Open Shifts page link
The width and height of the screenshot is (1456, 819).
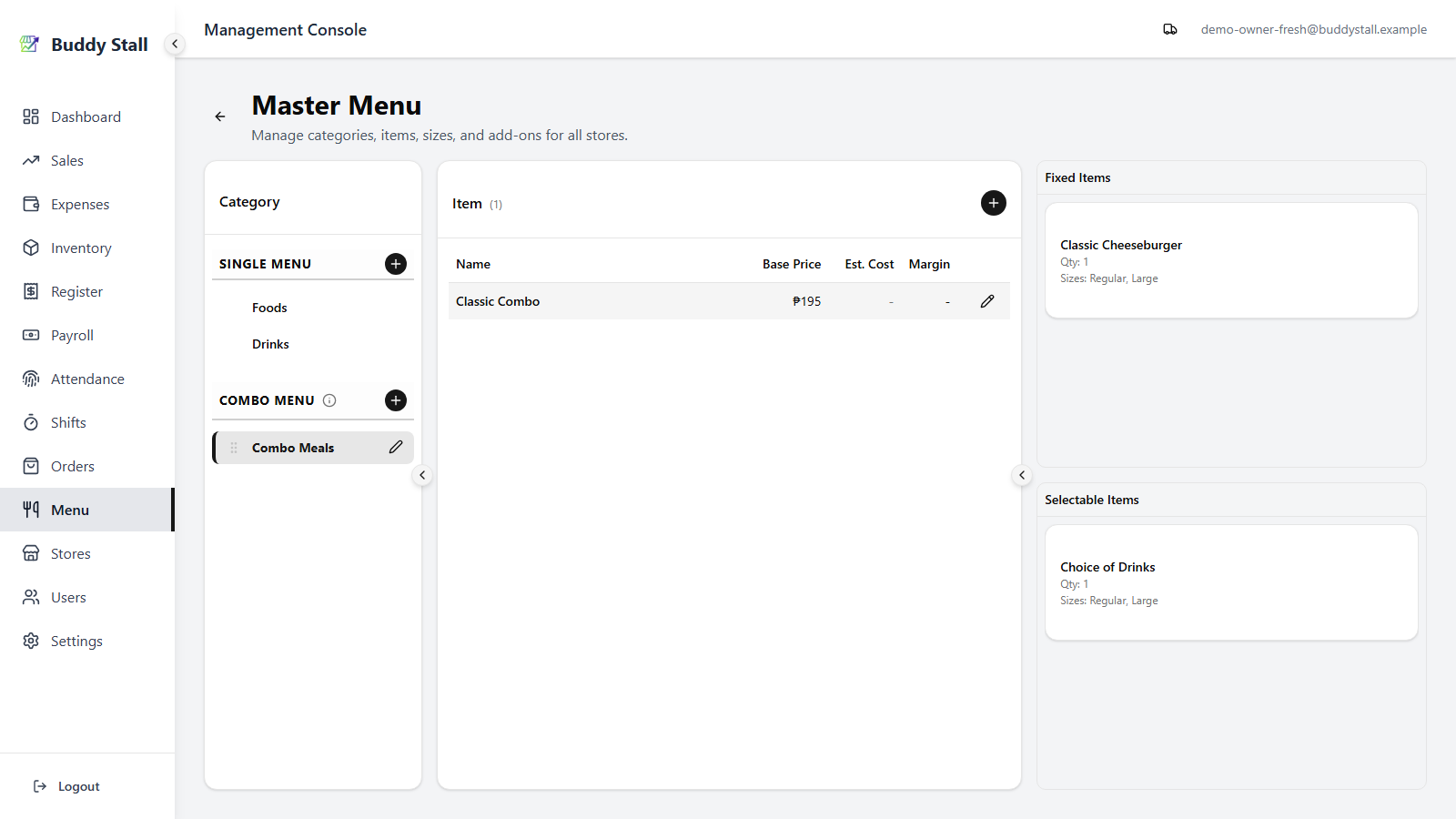pyautogui.click(x=86, y=422)
